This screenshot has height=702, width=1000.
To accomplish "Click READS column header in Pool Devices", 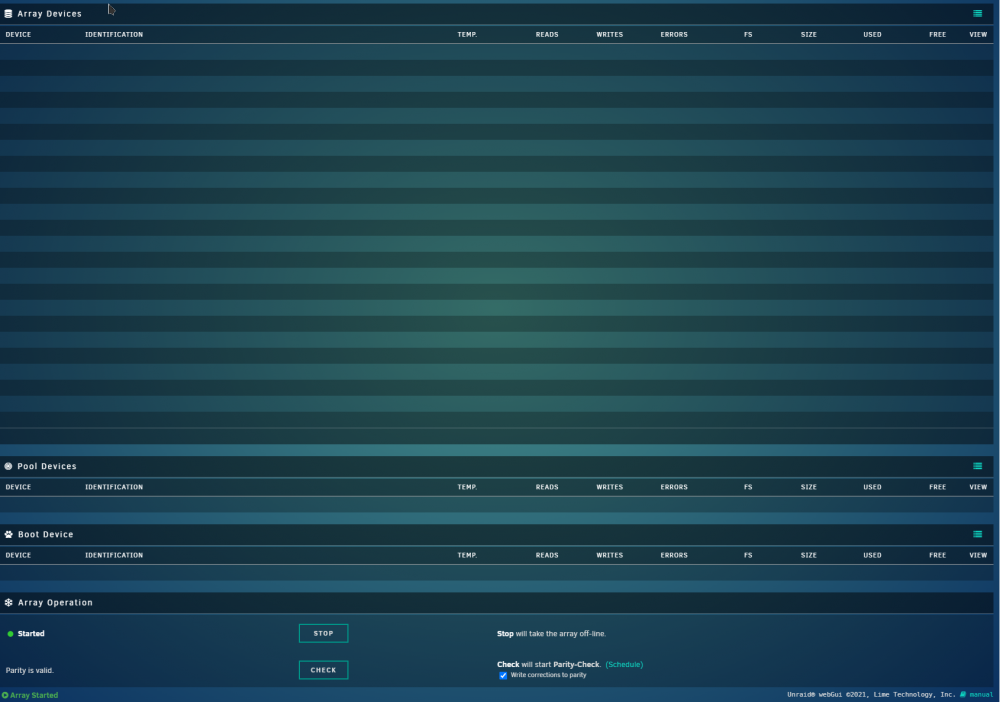I will coord(547,487).
